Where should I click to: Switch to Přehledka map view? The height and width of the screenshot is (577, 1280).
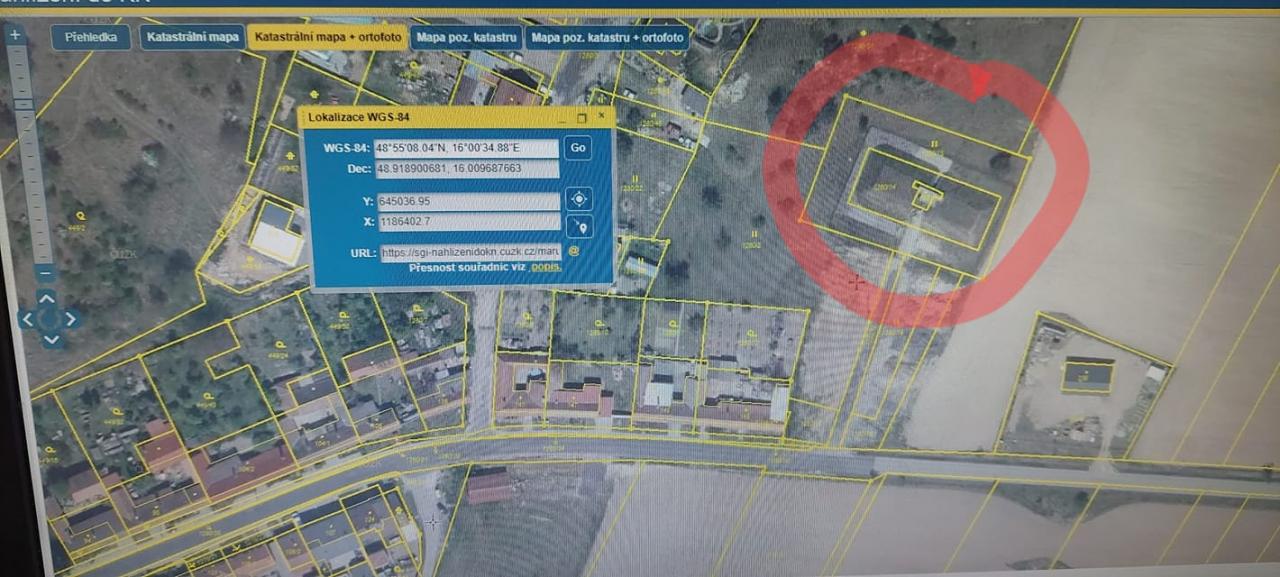pos(91,38)
